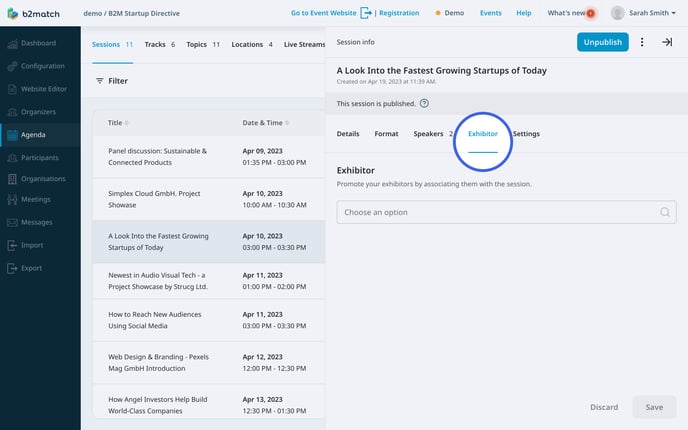Switch to the Sessions tab
688x430 pixels.
112,44
